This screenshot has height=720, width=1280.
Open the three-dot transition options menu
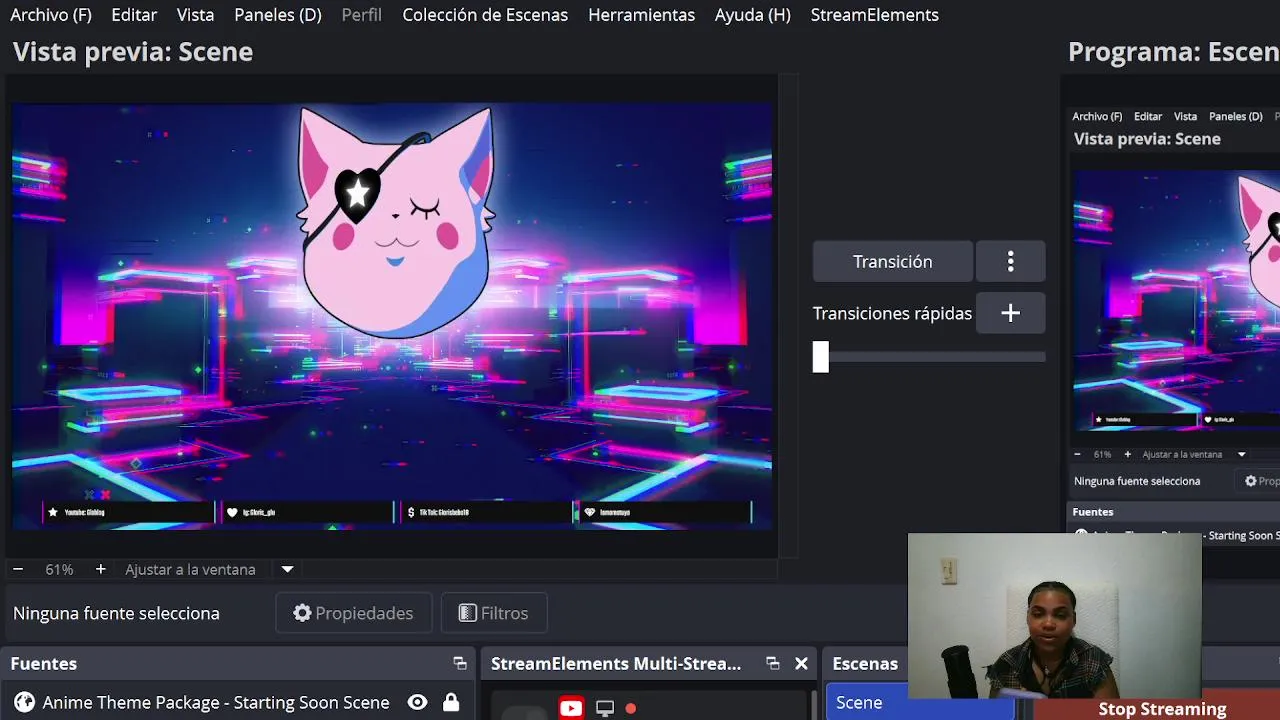click(x=1010, y=262)
